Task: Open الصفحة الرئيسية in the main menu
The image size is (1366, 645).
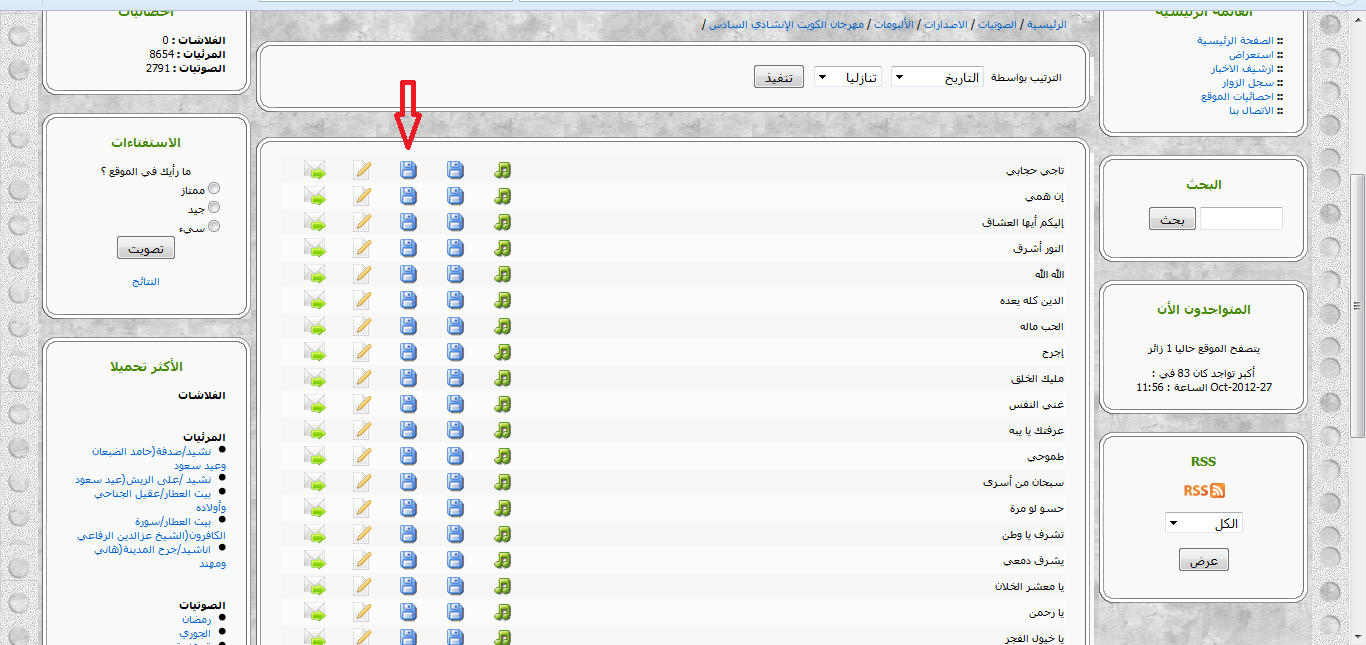Action: coord(1235,41)
